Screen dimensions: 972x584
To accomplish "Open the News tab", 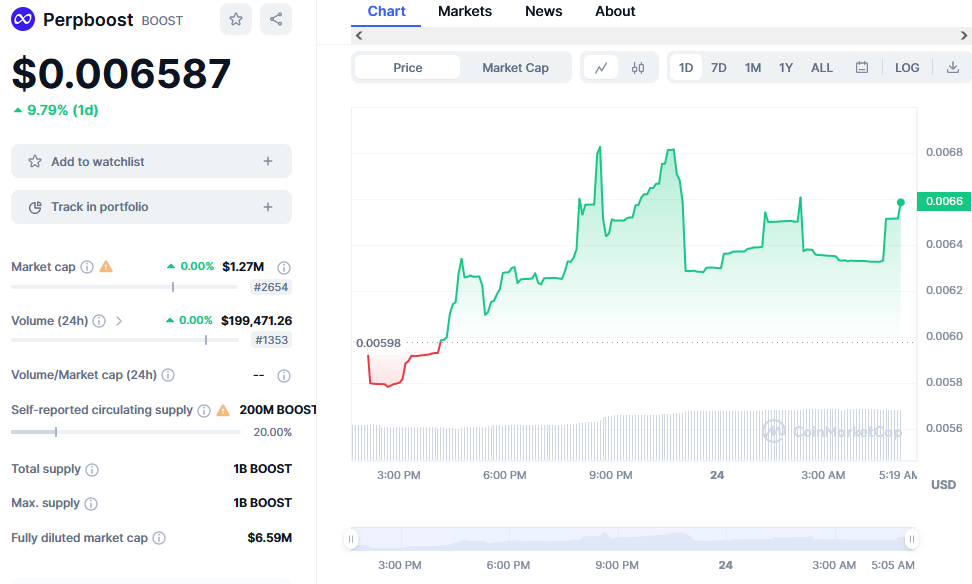I will tap(544, 12).
